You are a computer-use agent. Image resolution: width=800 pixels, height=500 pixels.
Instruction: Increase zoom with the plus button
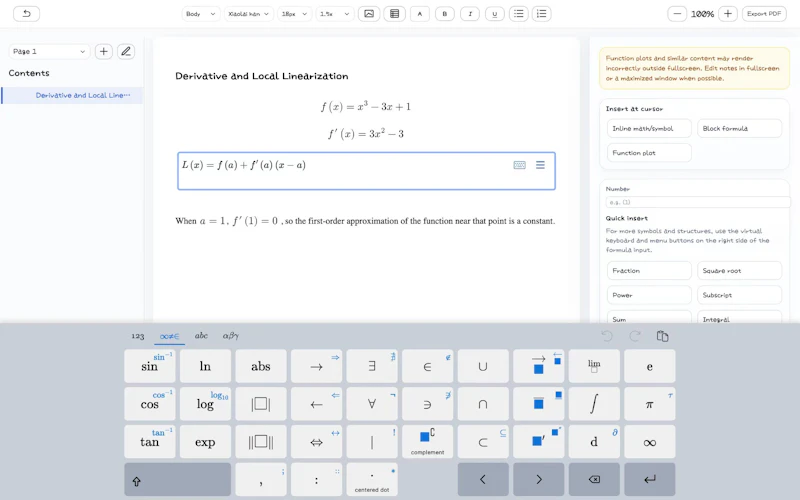(x=728, y=14)
